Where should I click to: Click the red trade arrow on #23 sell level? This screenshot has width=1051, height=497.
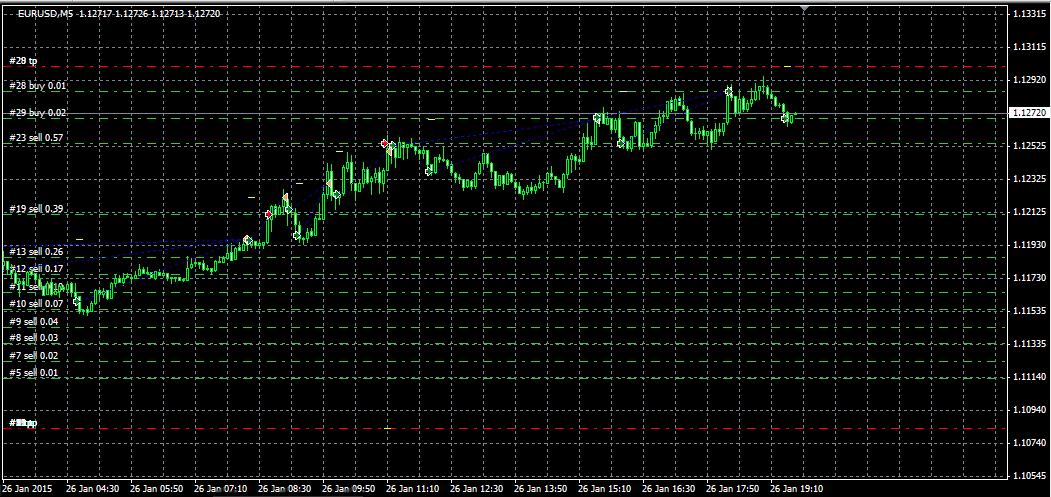point(384,144)
